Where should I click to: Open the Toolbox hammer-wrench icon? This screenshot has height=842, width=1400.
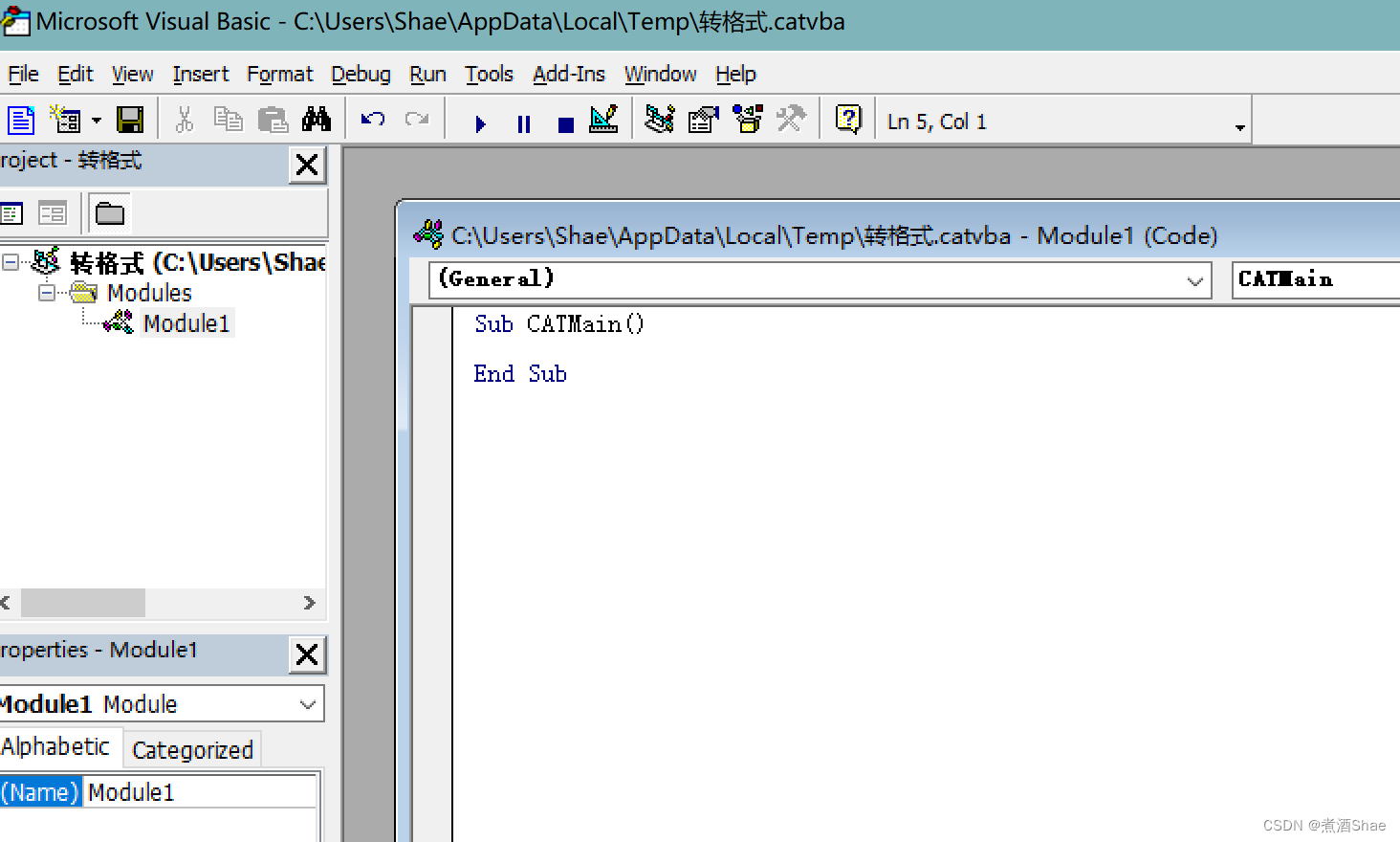tap(791, 120)
